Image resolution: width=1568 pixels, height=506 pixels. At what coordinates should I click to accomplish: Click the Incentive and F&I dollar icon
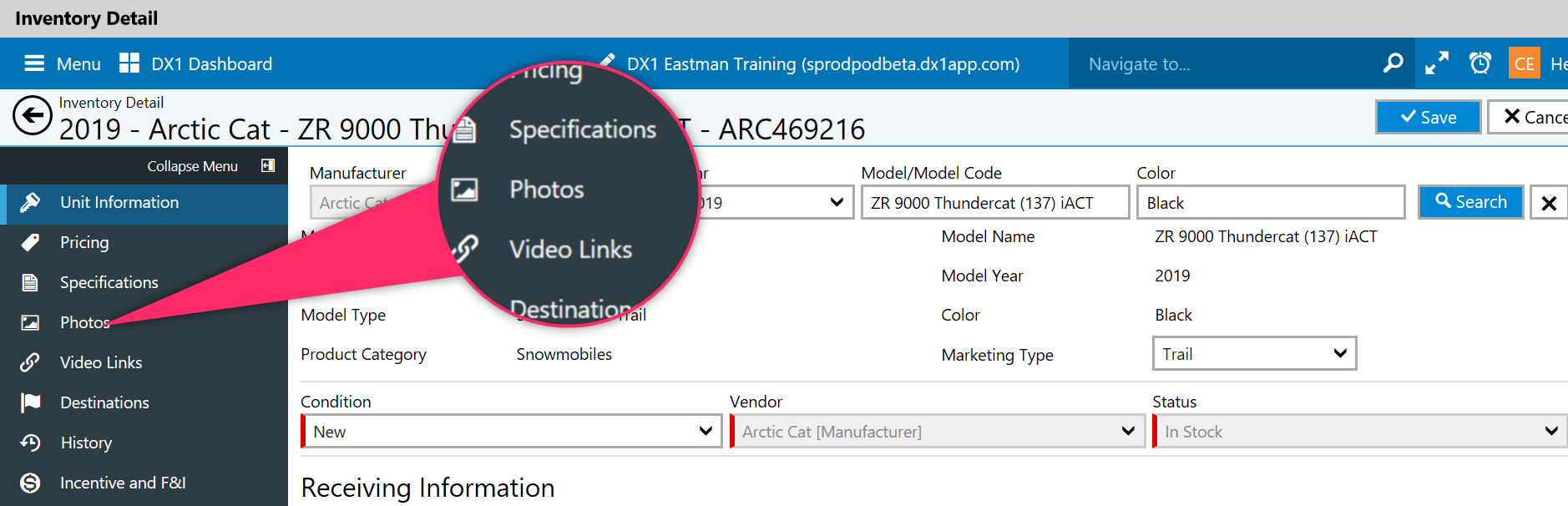click(x=30, y=483)
